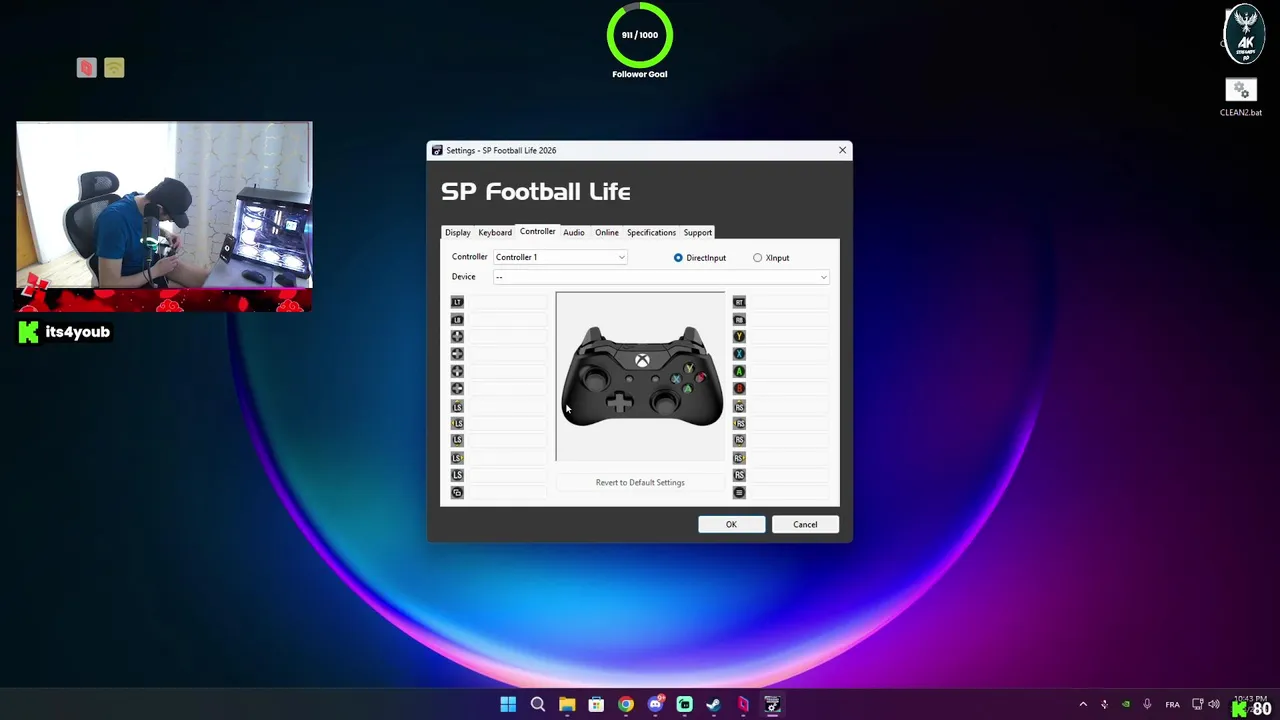Select the red B button mapping icon
The width and height of the screenshot is (1280, 720).
739,388
